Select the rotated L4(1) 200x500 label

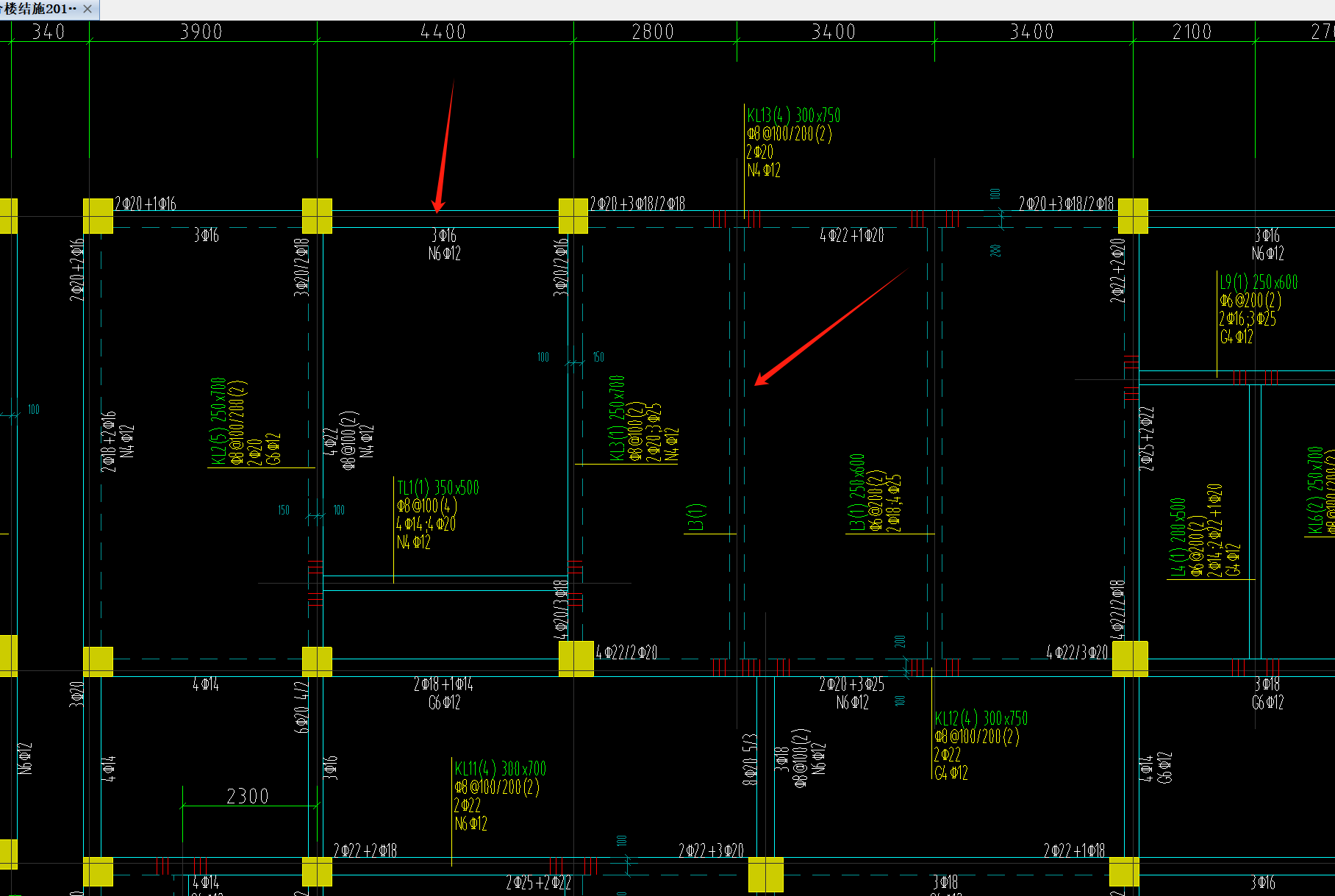1177,537
